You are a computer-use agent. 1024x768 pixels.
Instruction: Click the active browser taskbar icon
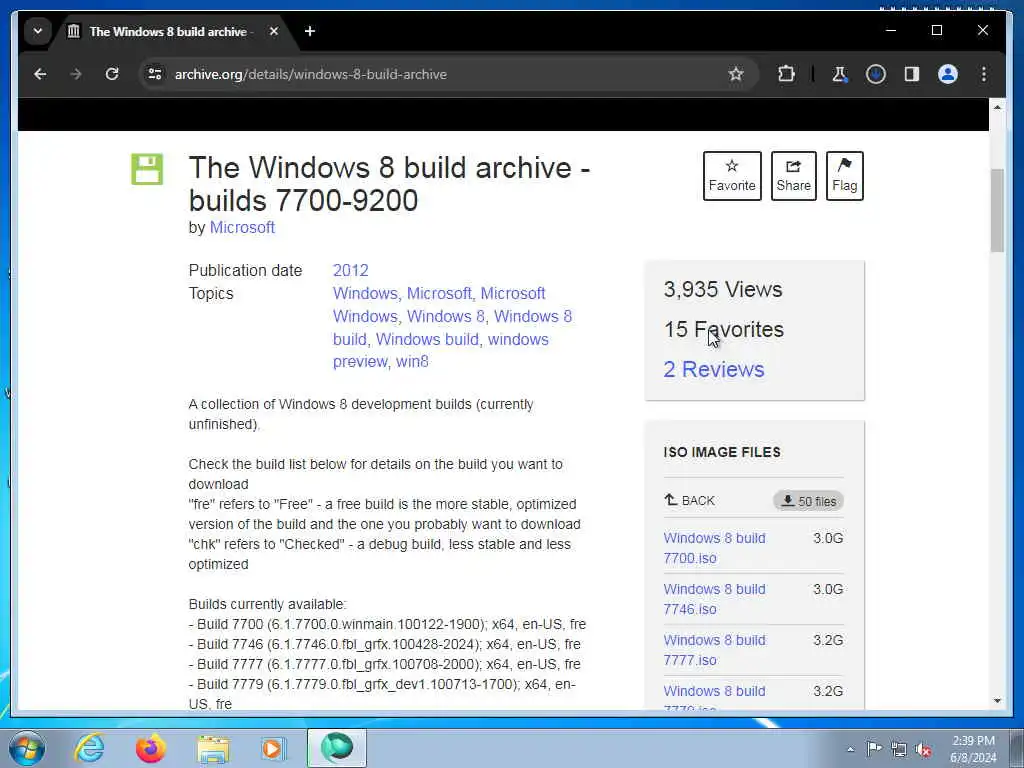(x=336, y=748)
